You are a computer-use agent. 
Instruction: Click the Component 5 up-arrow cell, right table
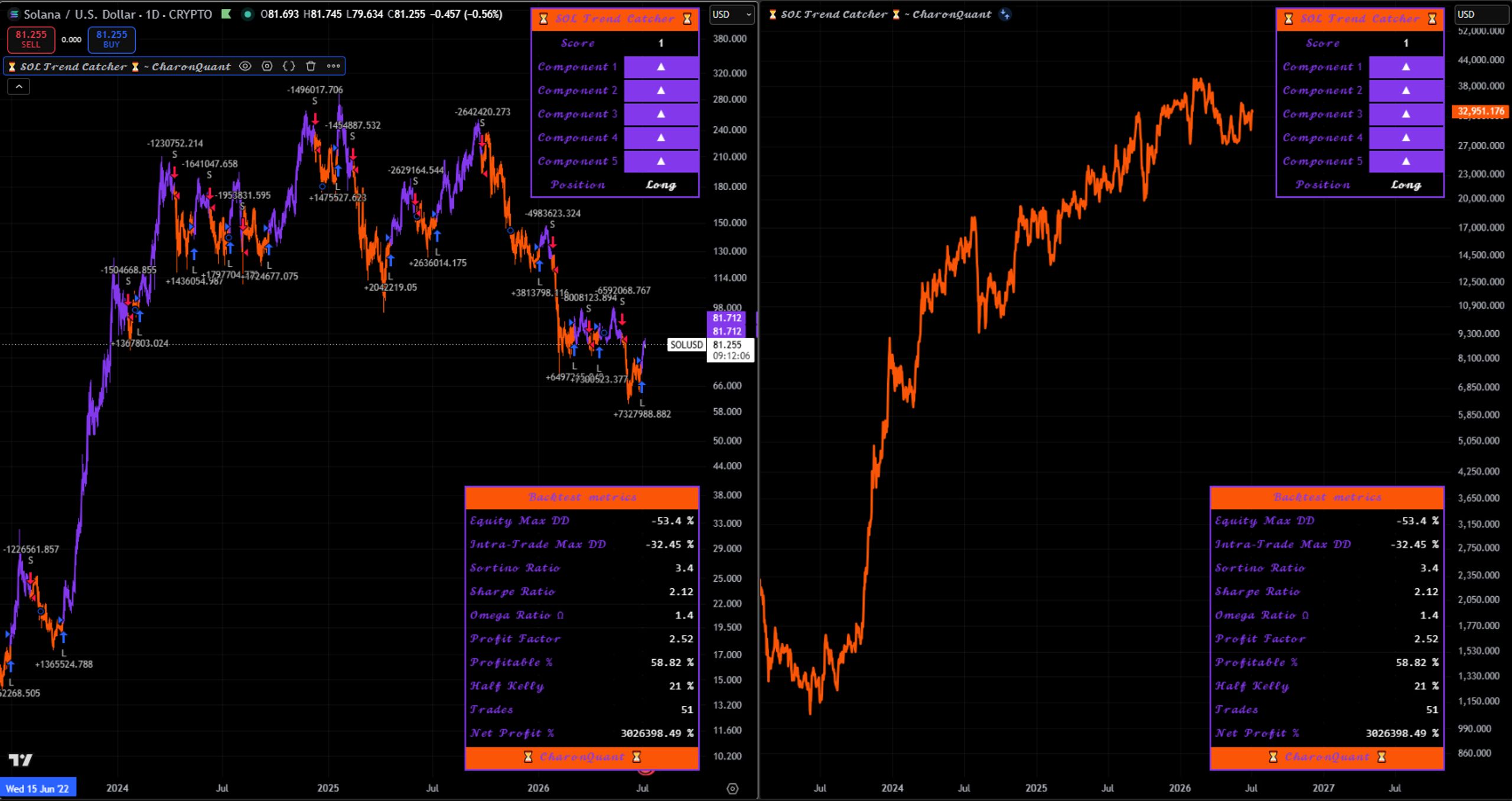coord(1406,161)
